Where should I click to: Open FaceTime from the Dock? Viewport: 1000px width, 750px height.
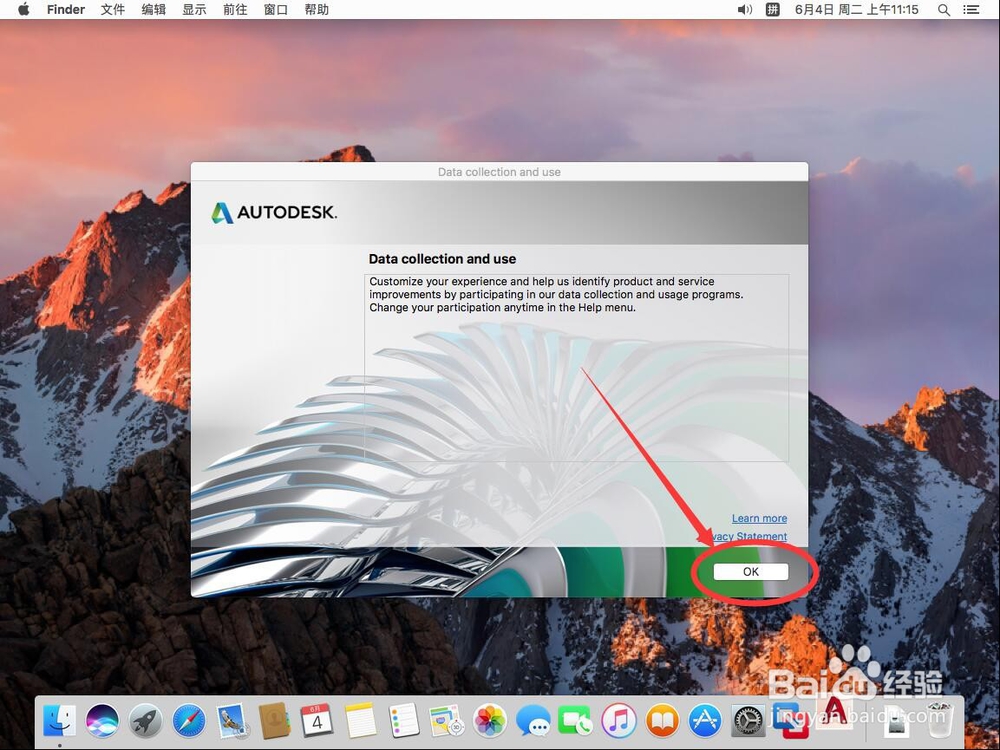[575, 721]
